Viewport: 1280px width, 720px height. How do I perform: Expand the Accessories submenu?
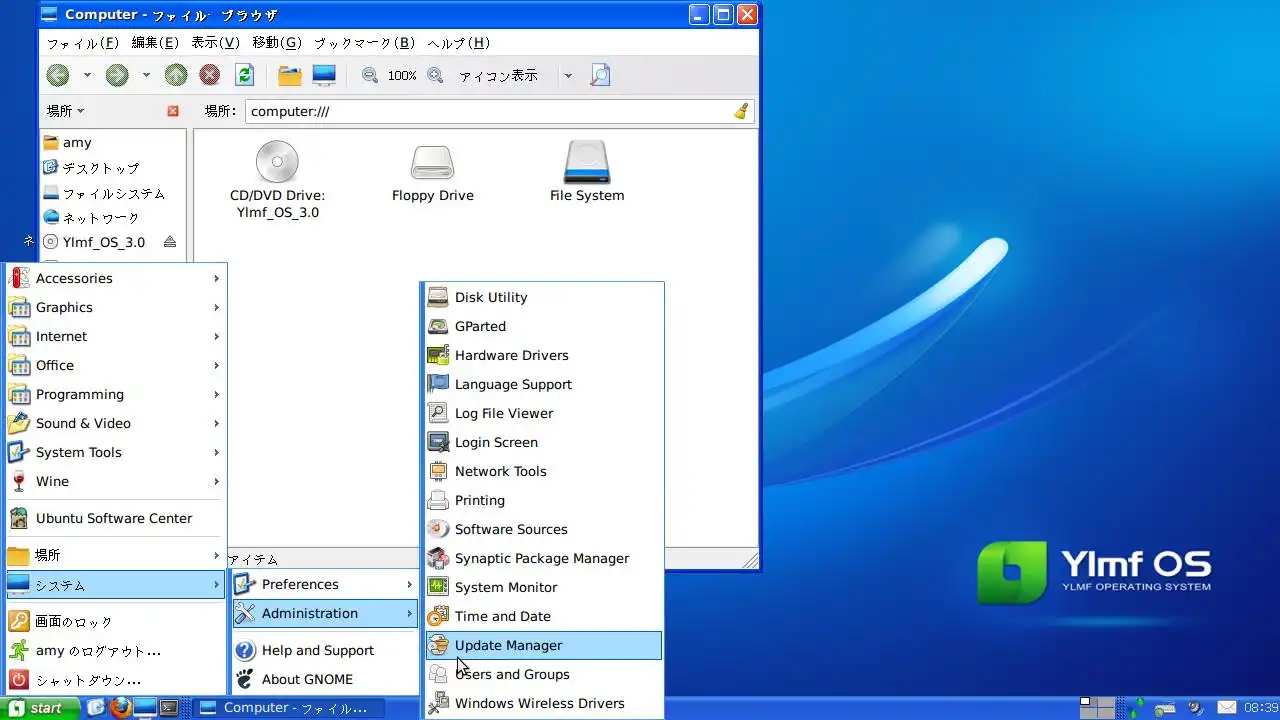pos(115,278)
